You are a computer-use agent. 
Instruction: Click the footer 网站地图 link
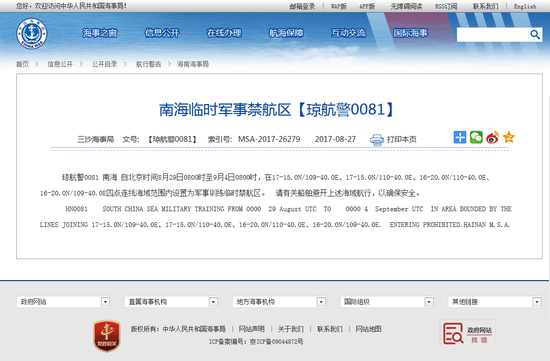click(x=368, y=329)
